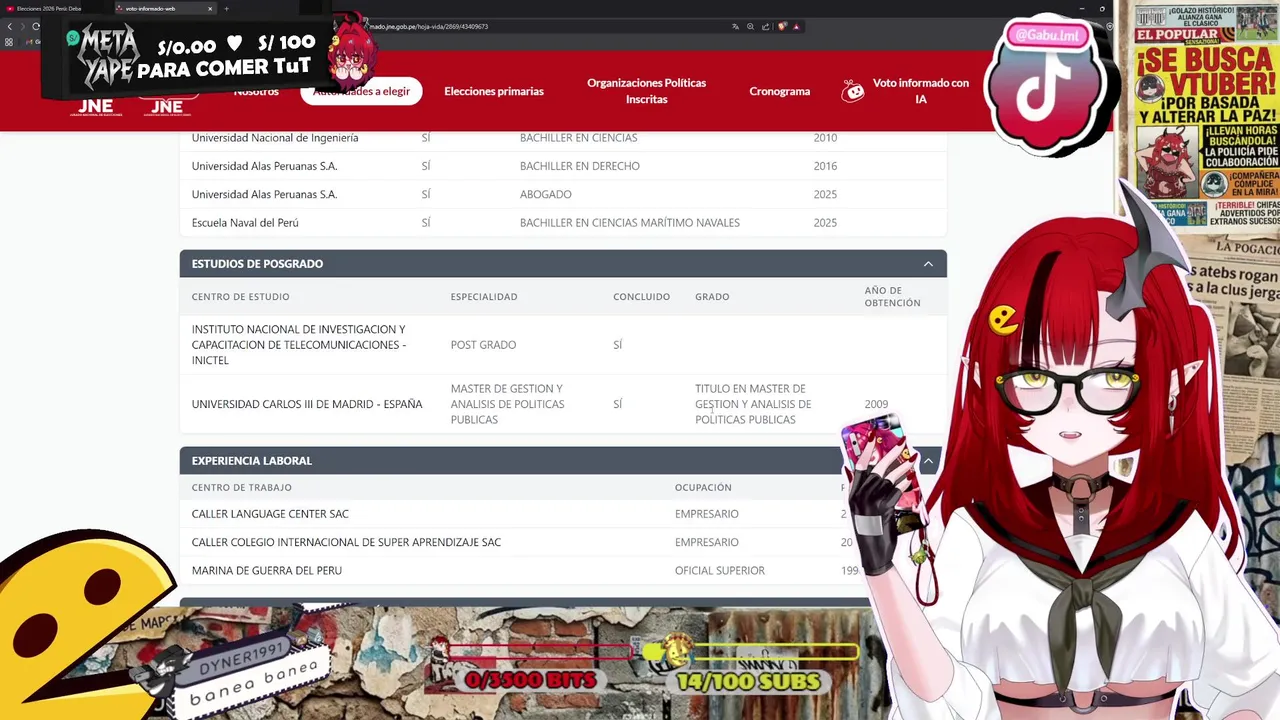Select the POST GRADO specialty cell
1280x720 pixels.
pos(483,345)
